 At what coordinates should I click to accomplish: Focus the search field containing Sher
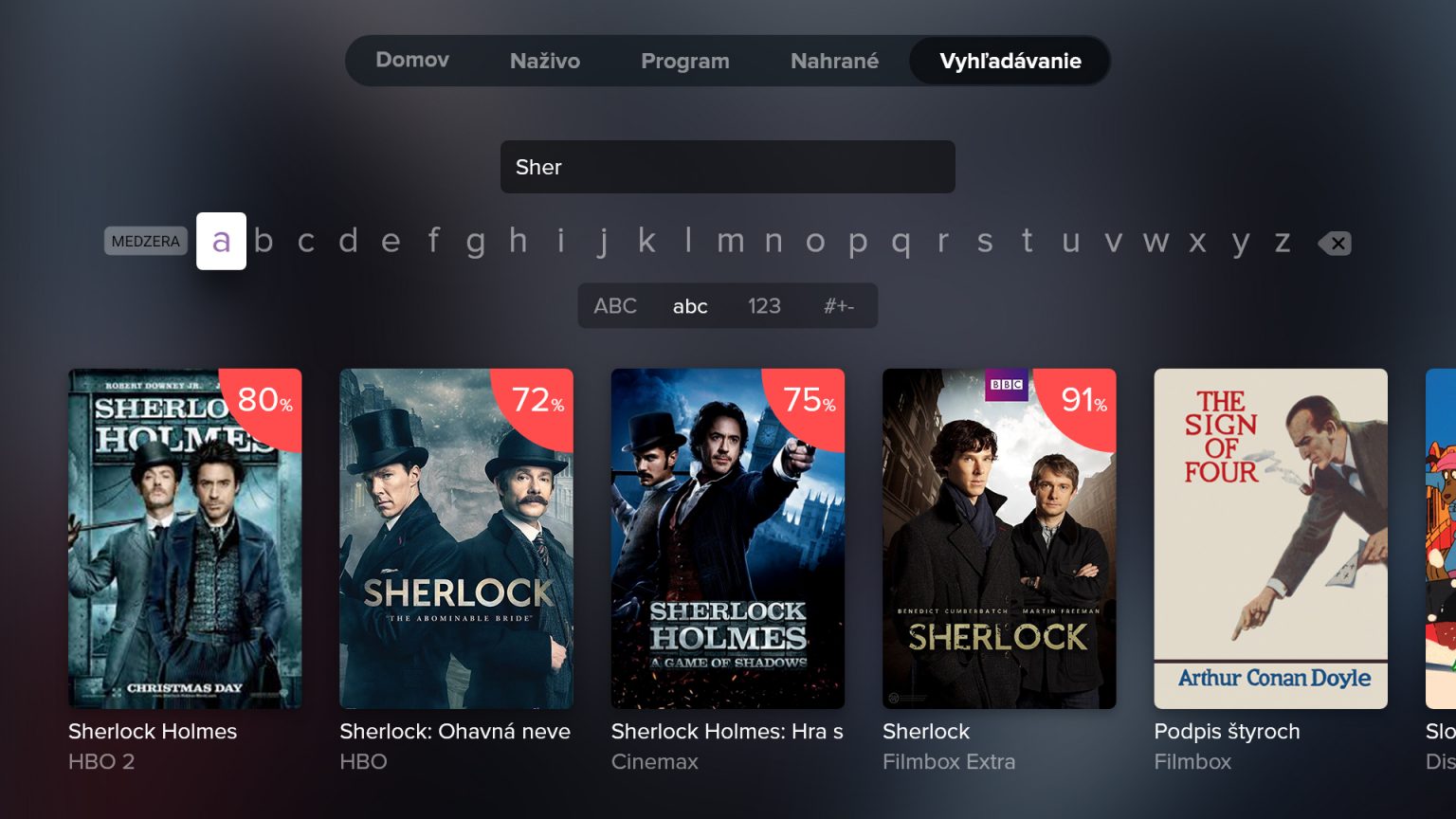(x=728, y=167)
